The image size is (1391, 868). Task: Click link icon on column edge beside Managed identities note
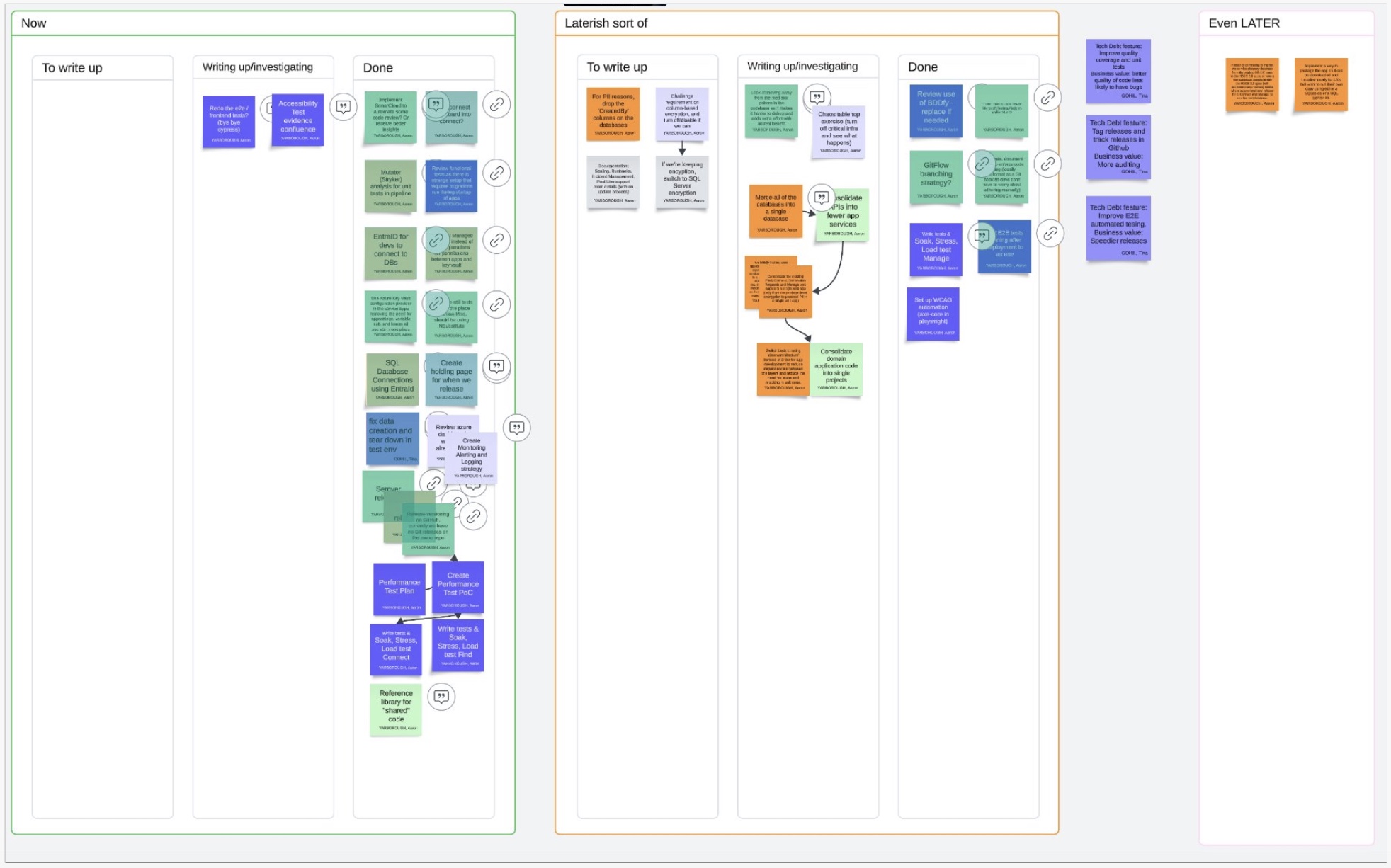[497, 240]
